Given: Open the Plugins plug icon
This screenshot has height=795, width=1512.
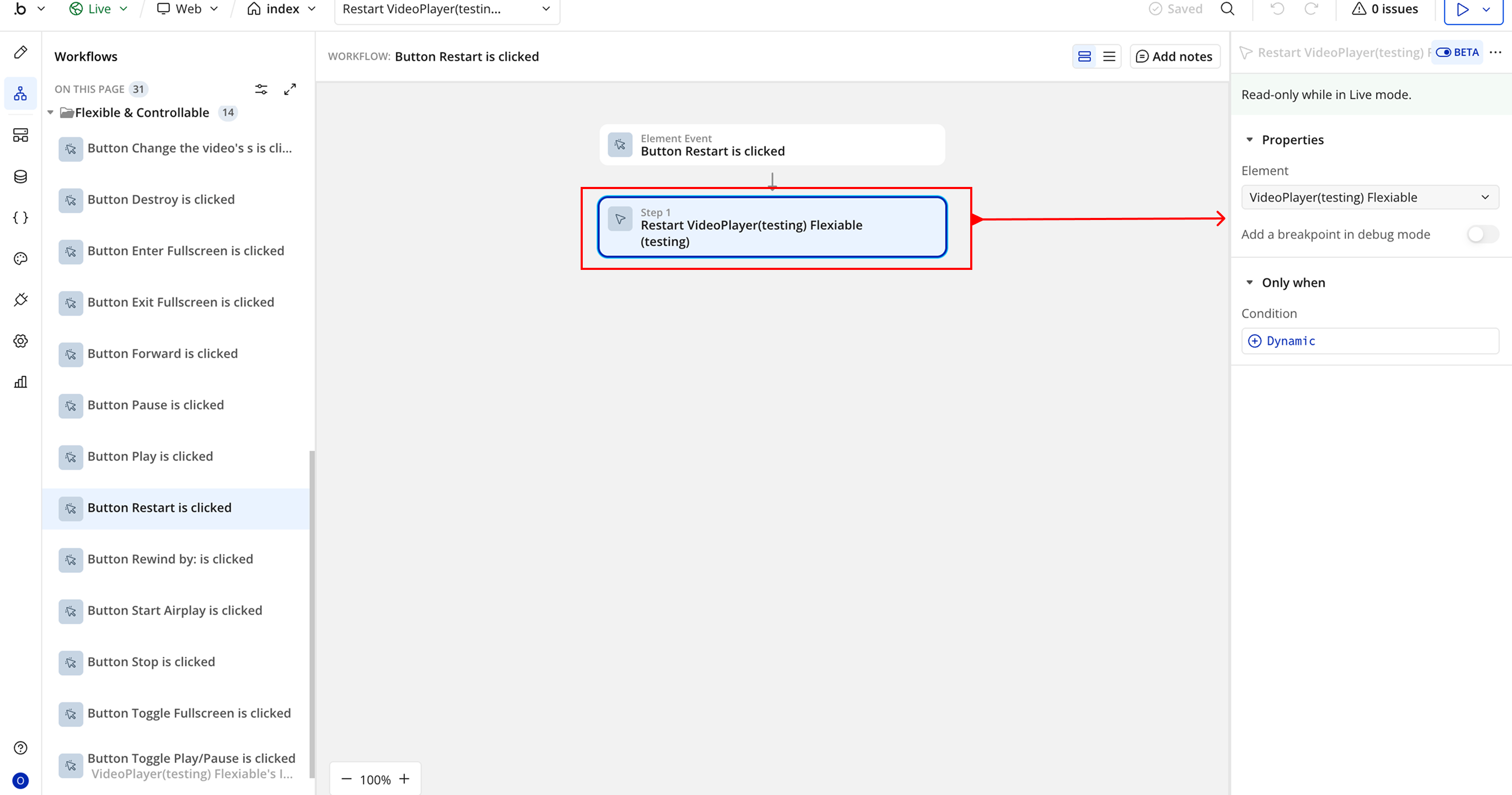Looking at the screenshot, I should tap(20, 300).
